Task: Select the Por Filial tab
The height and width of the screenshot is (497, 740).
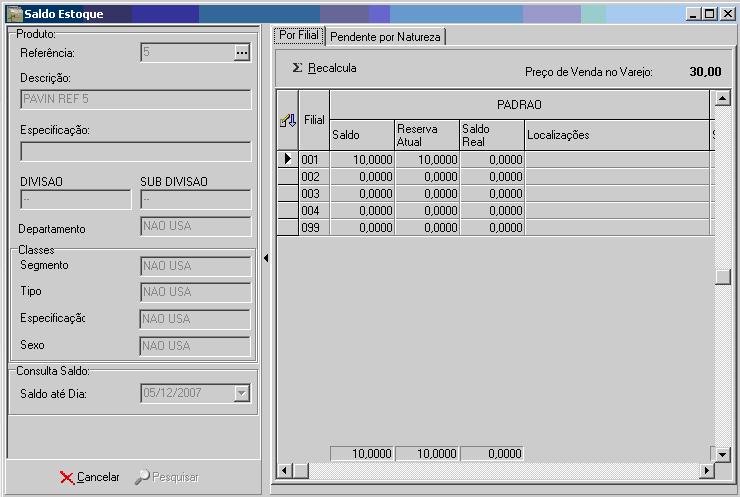Action: click(x=299, y=35)
